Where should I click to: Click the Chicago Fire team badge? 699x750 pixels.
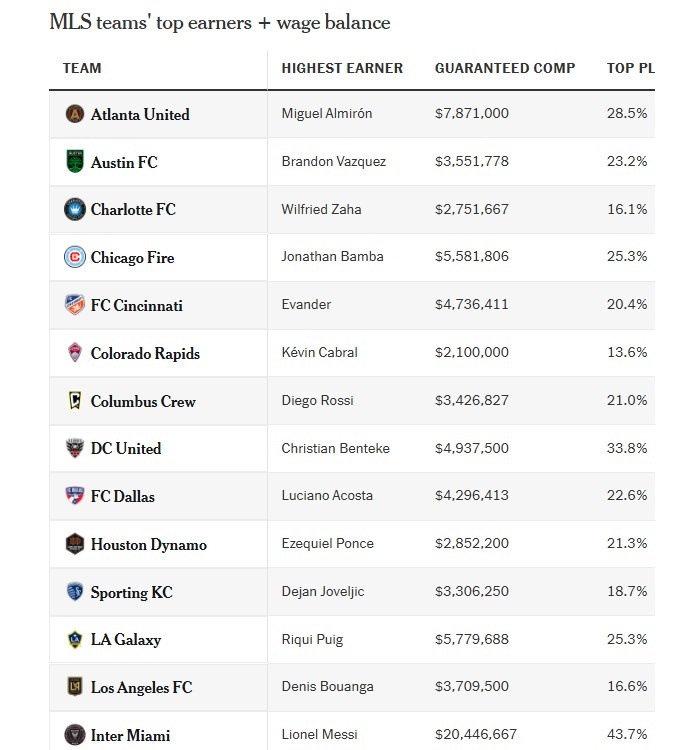click(x=75, y=258)
